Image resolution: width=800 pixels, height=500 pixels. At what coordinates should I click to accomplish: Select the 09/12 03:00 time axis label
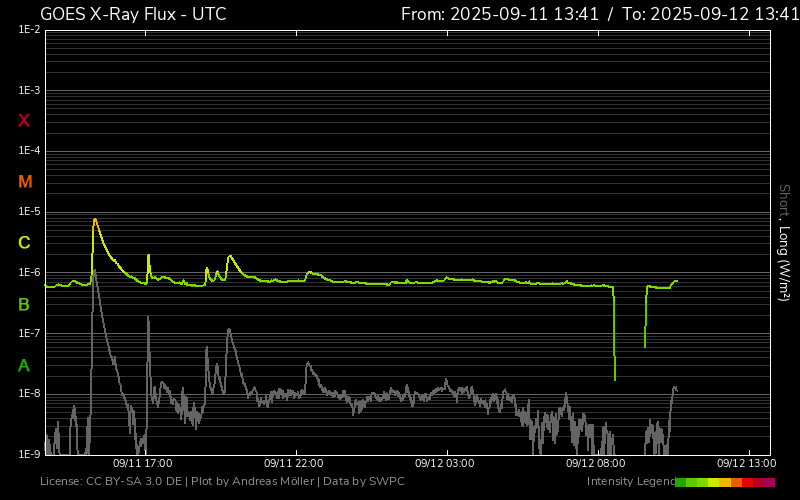click(x=444, y=464)
